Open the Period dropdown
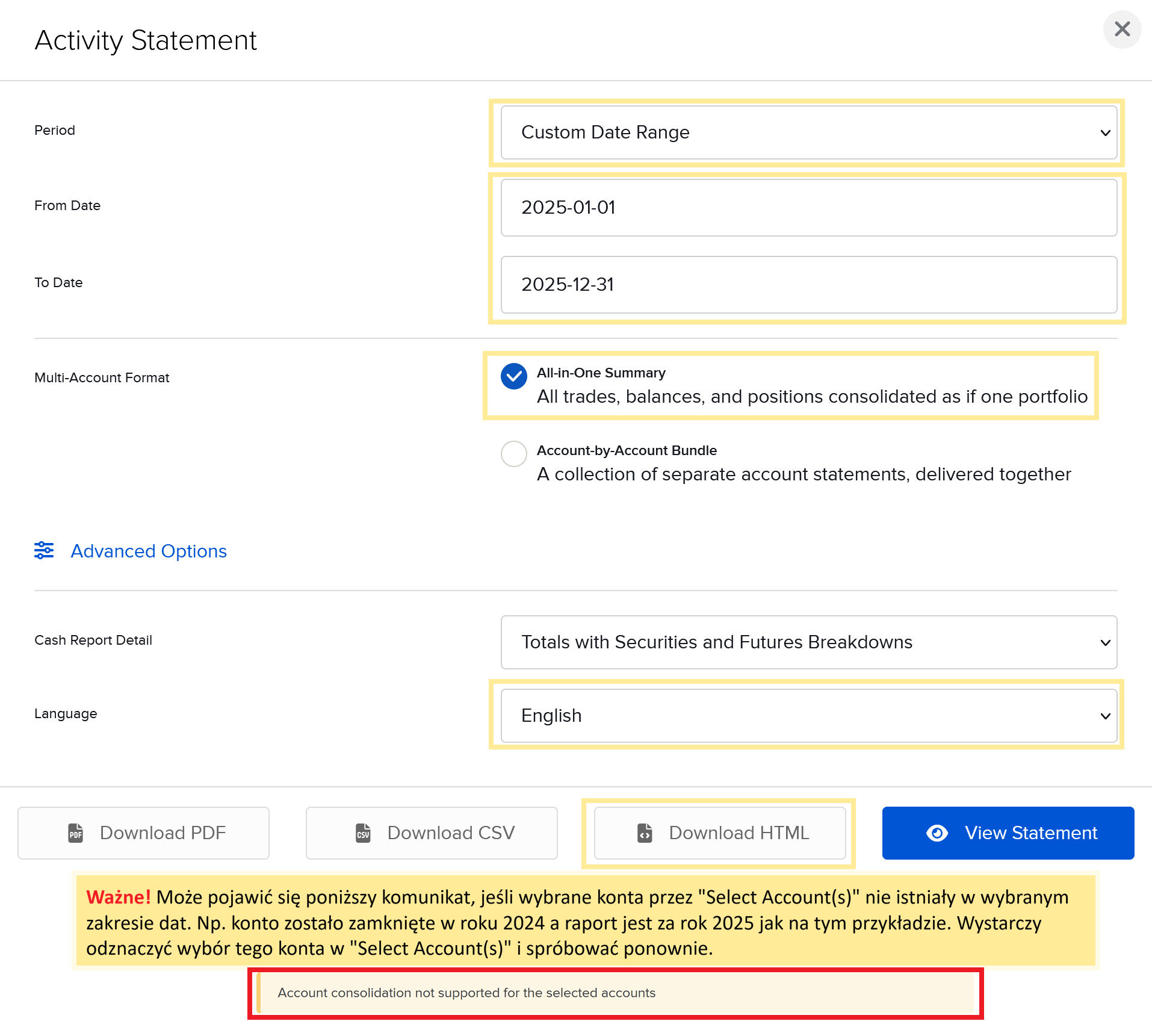Viewport: 1152px width, 1036px height. pos(808,132)
